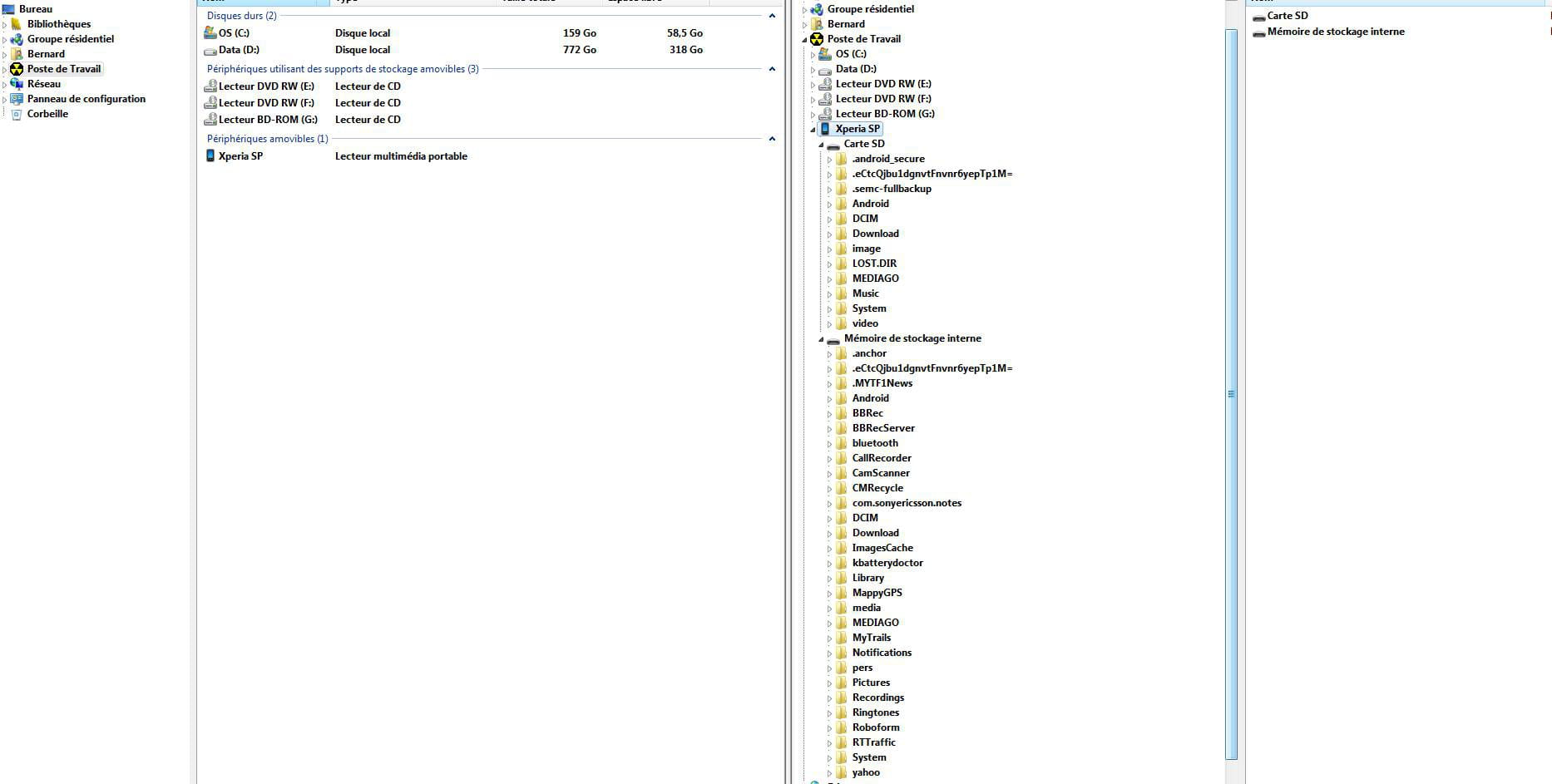The image size is (1552, 784).
Task: Expand the DCIM folder under Carte SD
Action: click(x=829, y=219)
